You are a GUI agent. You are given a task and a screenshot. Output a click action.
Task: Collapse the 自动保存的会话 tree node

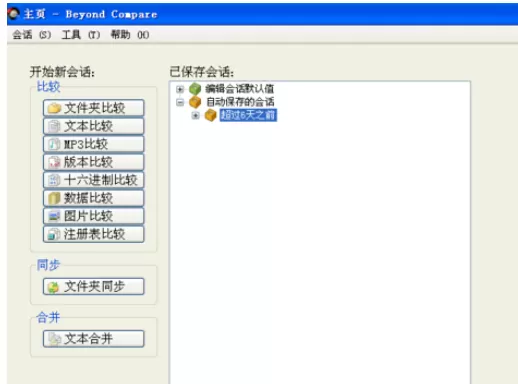pyautogui.click(x=180, y=102)
